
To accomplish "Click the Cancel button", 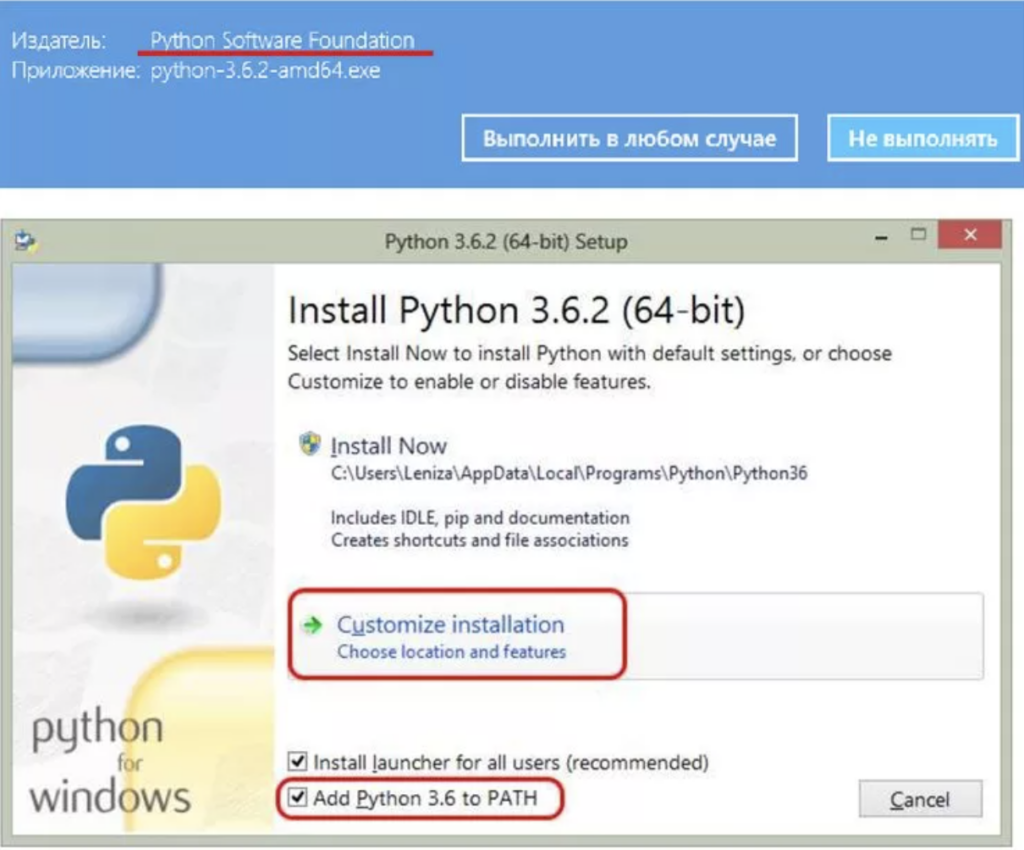I will click(x=920, y=799).
